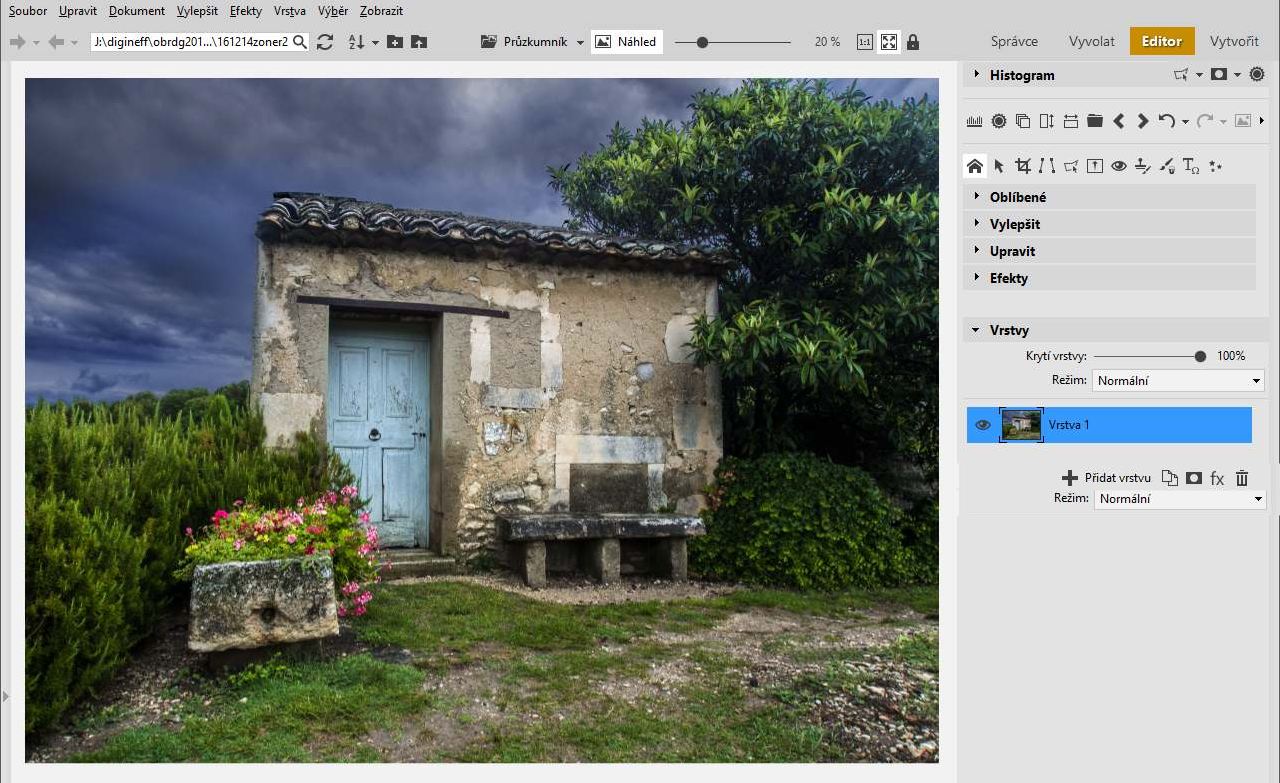Go to previous image with left chevron

click(1118, 121)
